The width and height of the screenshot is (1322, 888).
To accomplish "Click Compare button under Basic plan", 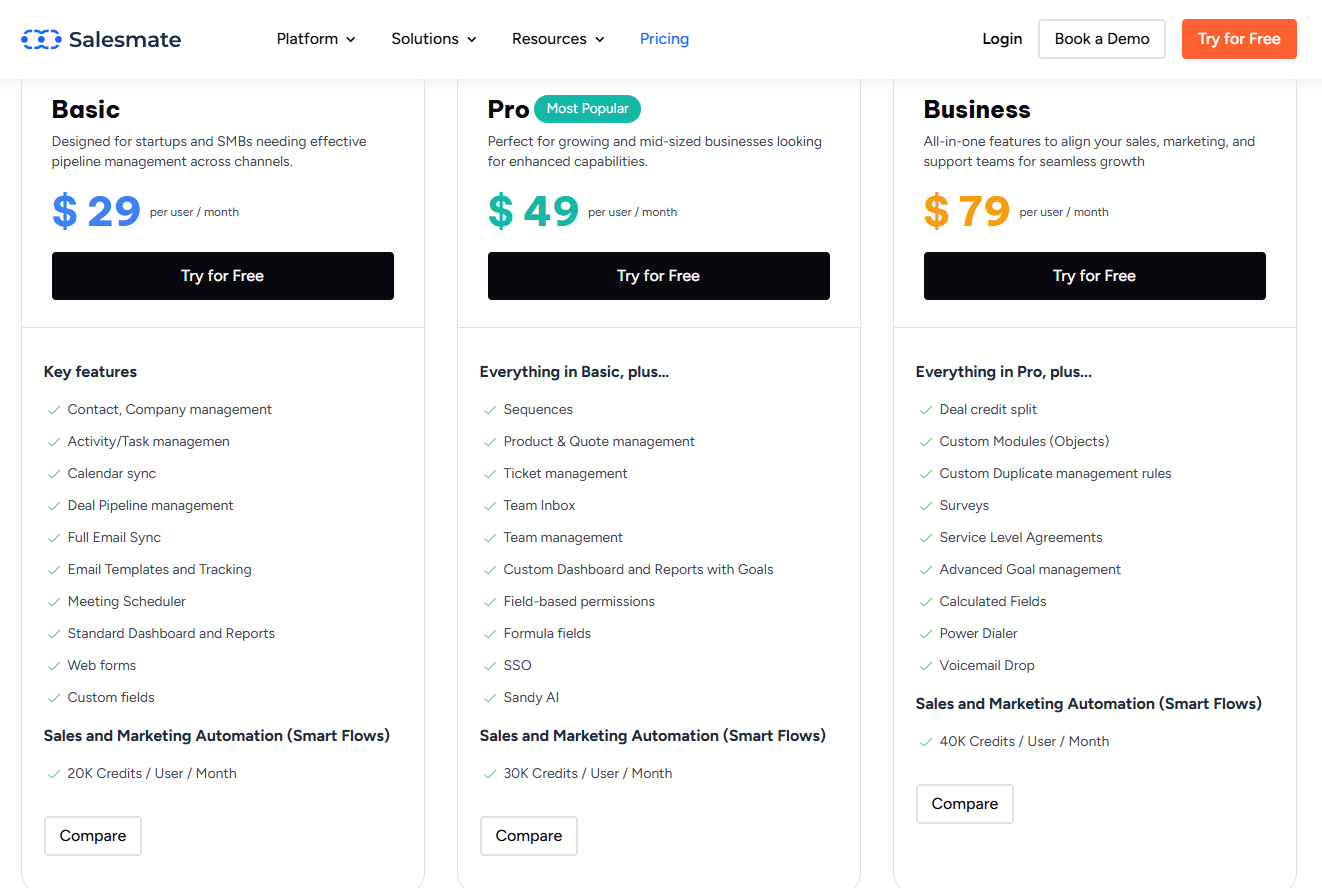I will click(93, 836).
